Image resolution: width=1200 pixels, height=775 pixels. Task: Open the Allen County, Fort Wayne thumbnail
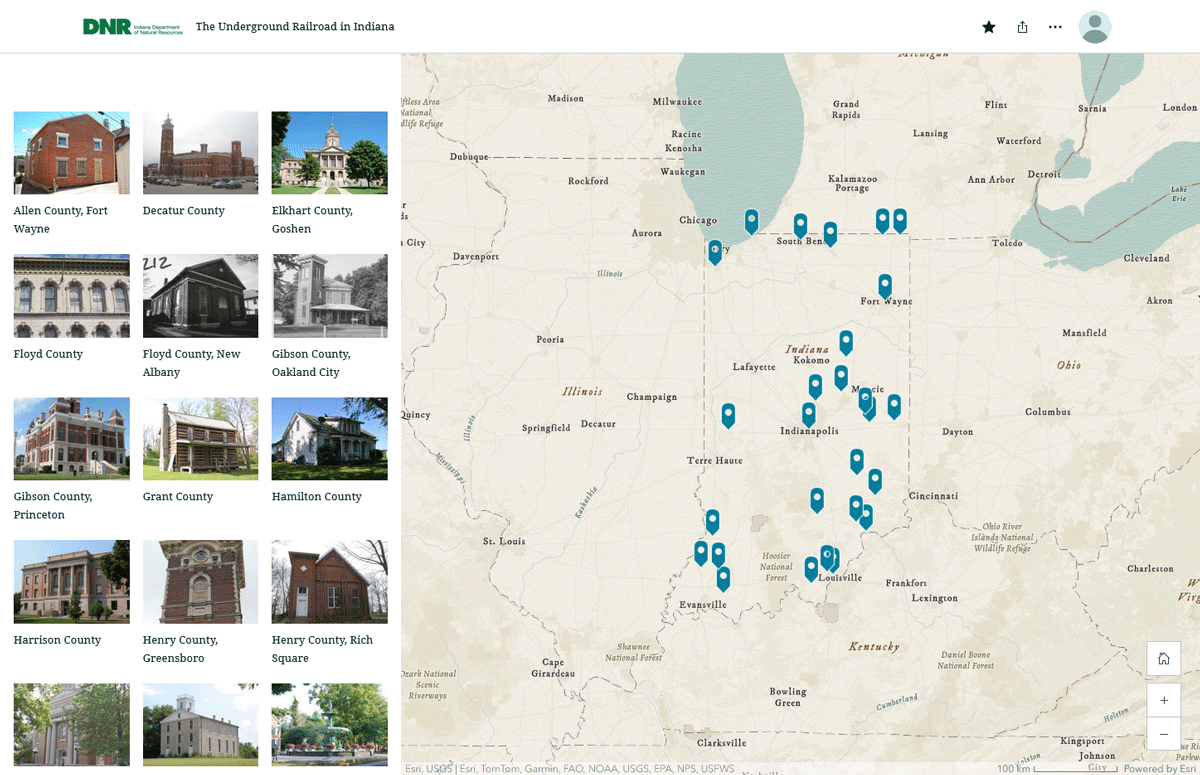coord(71,152)
